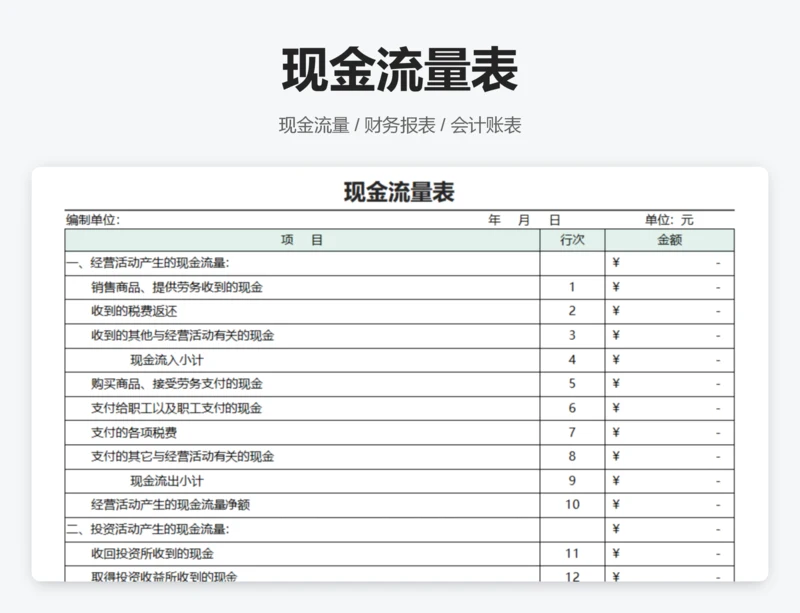Image resolution: width=800 pixels, height=613 pixels.
Task: Click row number 3 in 行次 column
Action: 572,336
